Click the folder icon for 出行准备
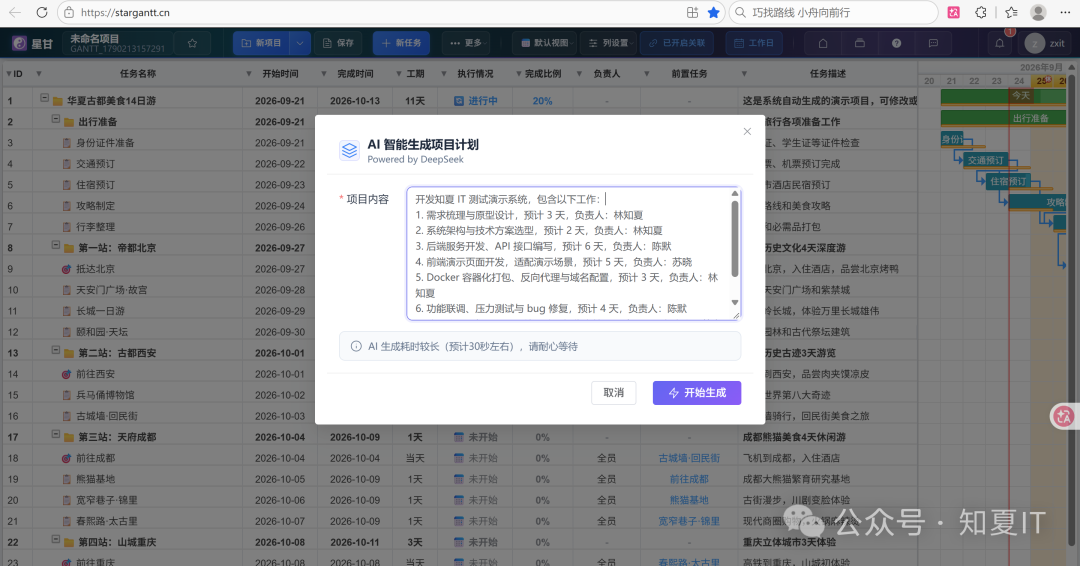This screenshot has height=566, width=1080. click(69, 122)
